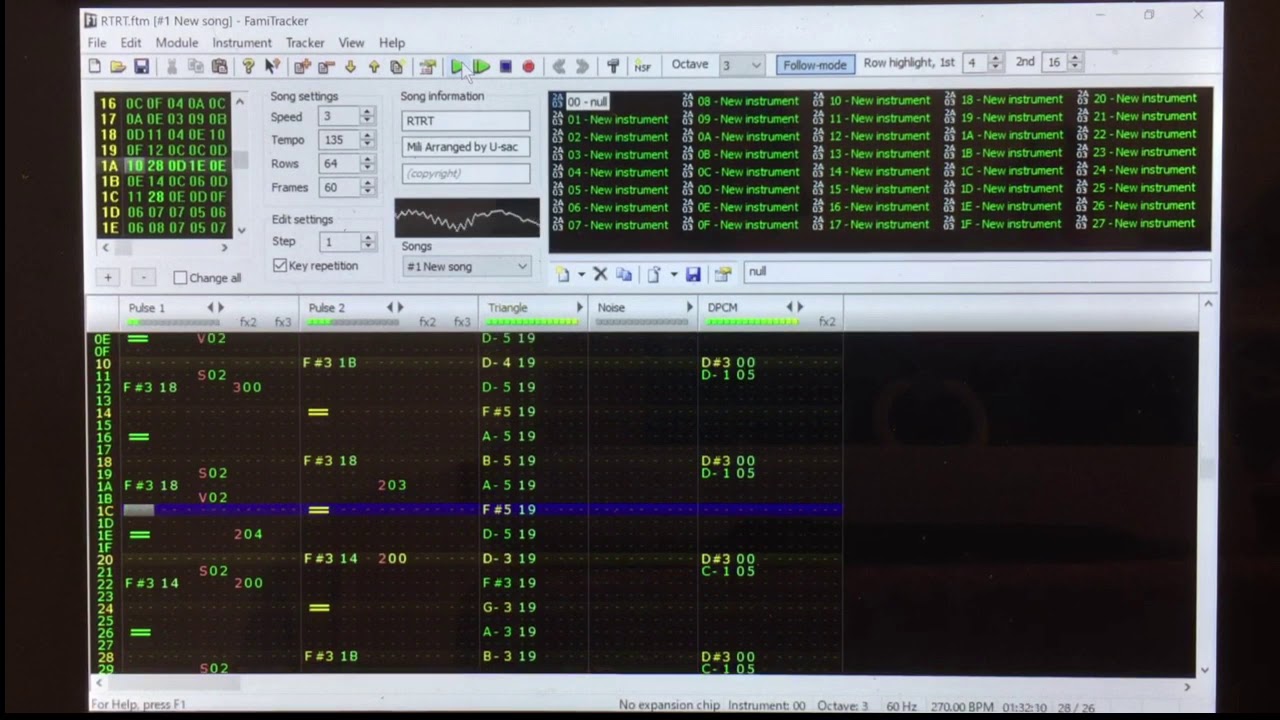Activate the context help pointer

pyautogui.click(x=271, y=66)
